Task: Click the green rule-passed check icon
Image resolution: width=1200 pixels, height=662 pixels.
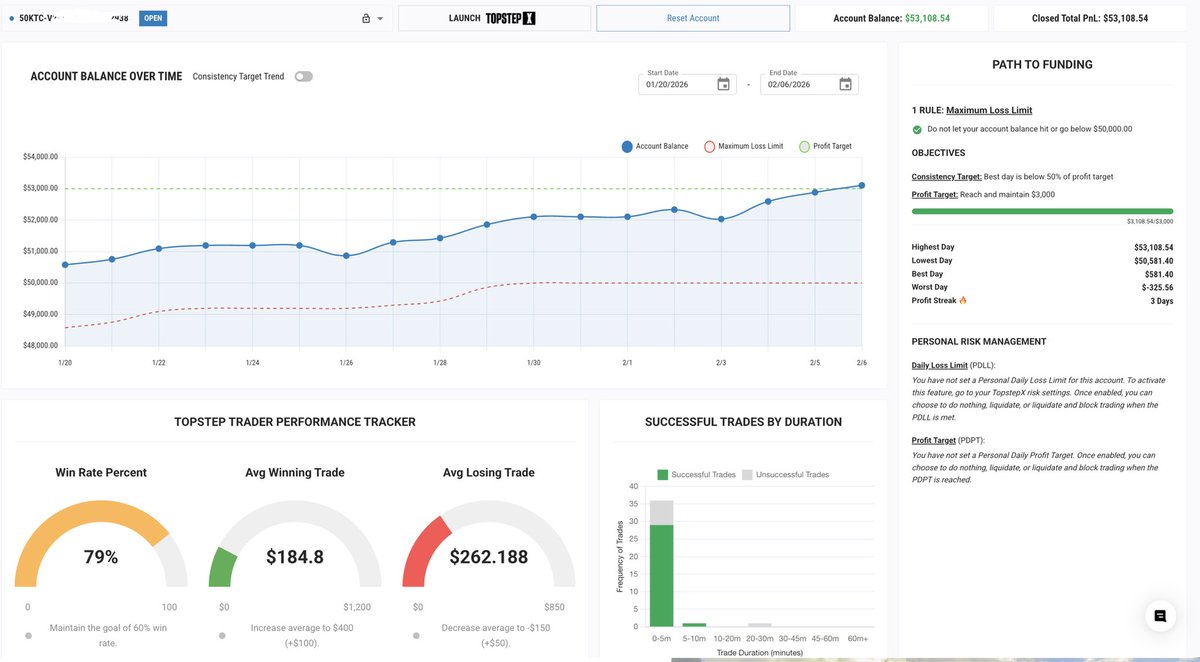Action: click(x=917, y=129)
